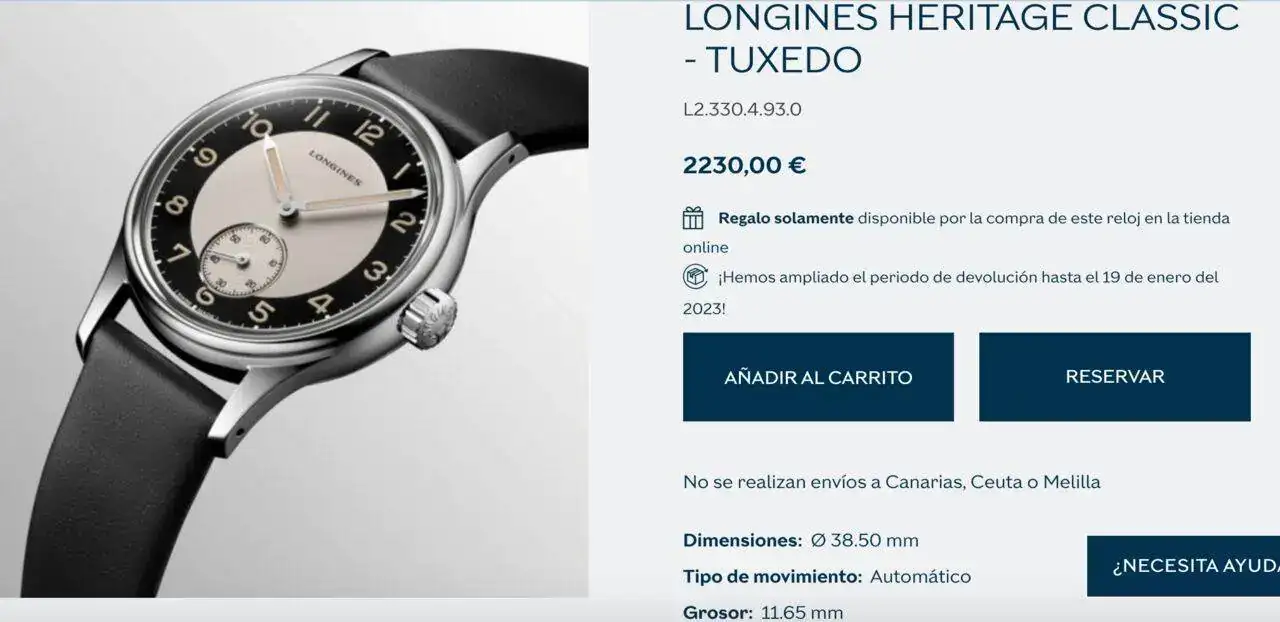Click the 2230,00 € price
This screenshot has height=622, width=1280.
[744, 165]
